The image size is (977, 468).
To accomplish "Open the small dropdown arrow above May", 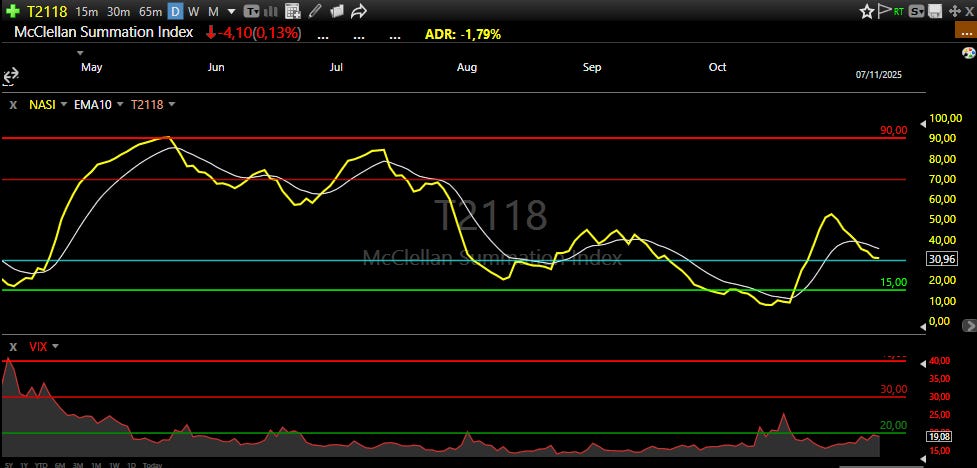I will pyautogui.click(x=80, y=53).
